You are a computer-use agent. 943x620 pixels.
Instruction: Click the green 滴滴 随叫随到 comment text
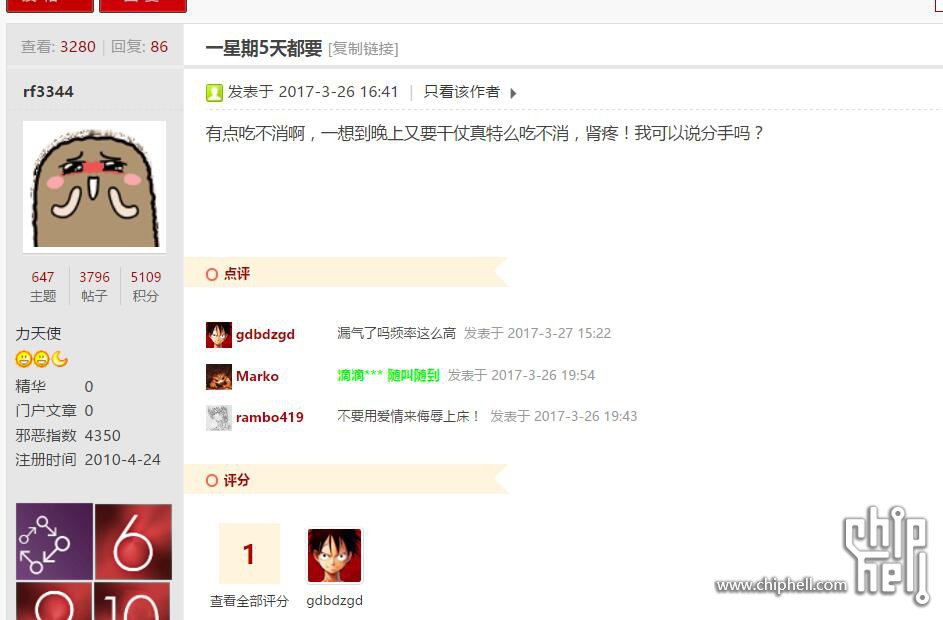pyautogui.click(x=389, y=376)
